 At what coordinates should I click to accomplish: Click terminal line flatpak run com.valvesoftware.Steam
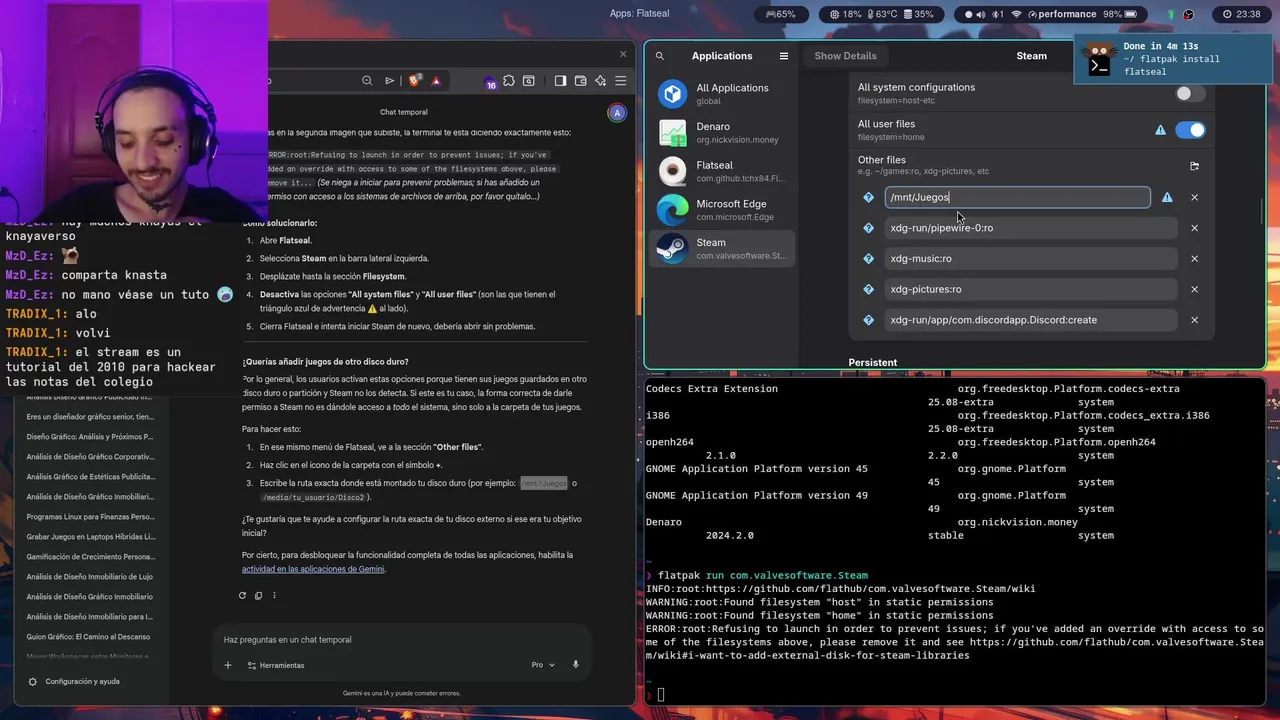click(x=763, y=576)
